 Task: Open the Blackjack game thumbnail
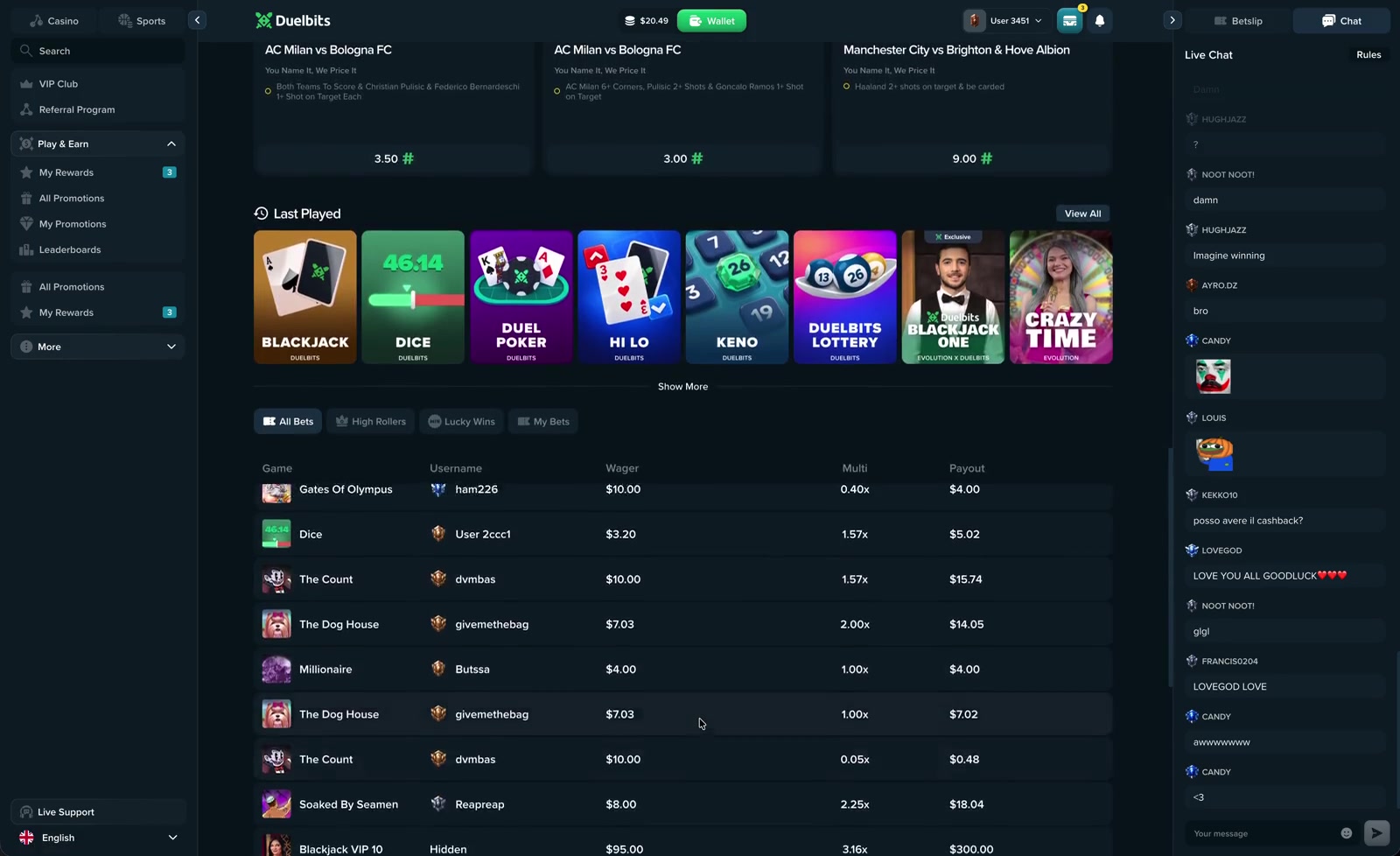click(x=304, y=297)
